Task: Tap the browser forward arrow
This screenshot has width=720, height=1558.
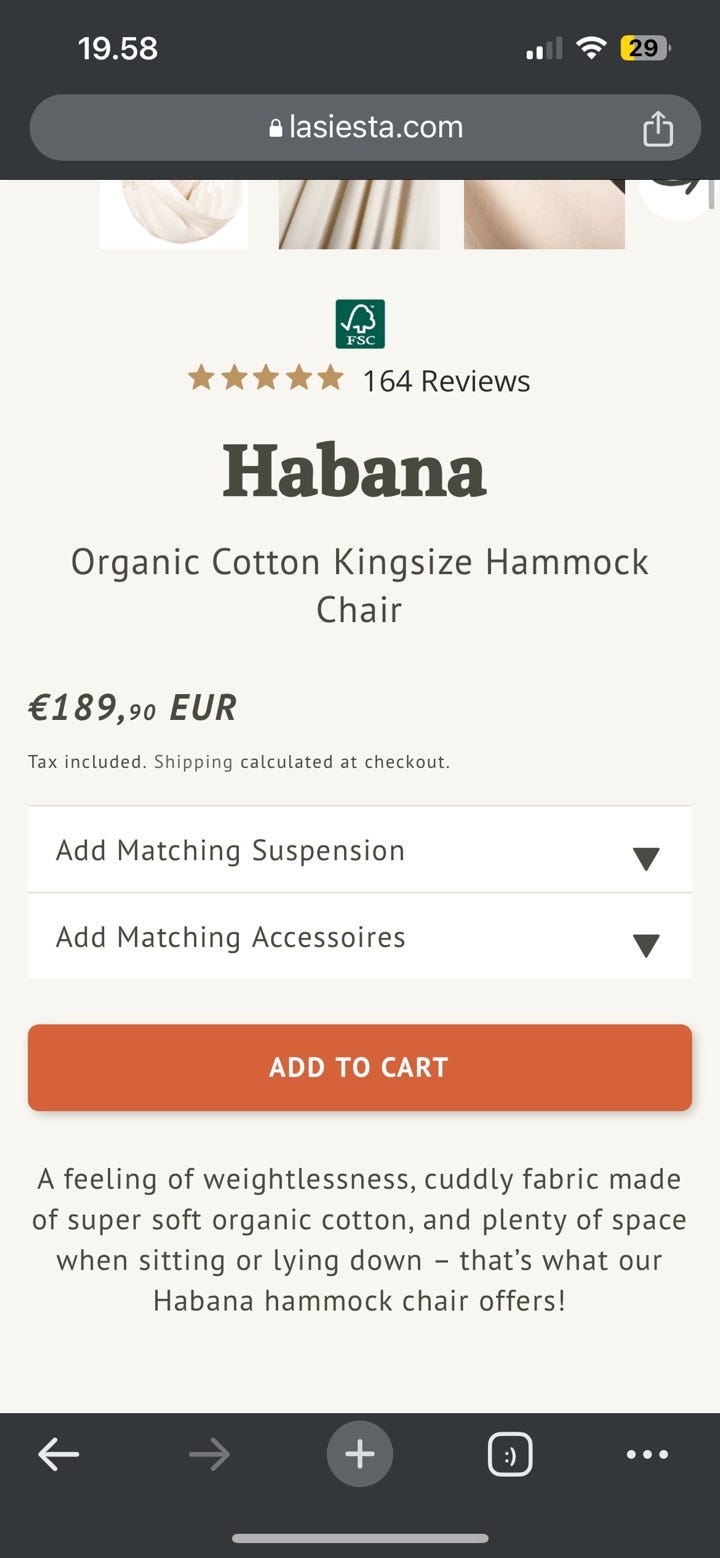Action: [209, 1454]
